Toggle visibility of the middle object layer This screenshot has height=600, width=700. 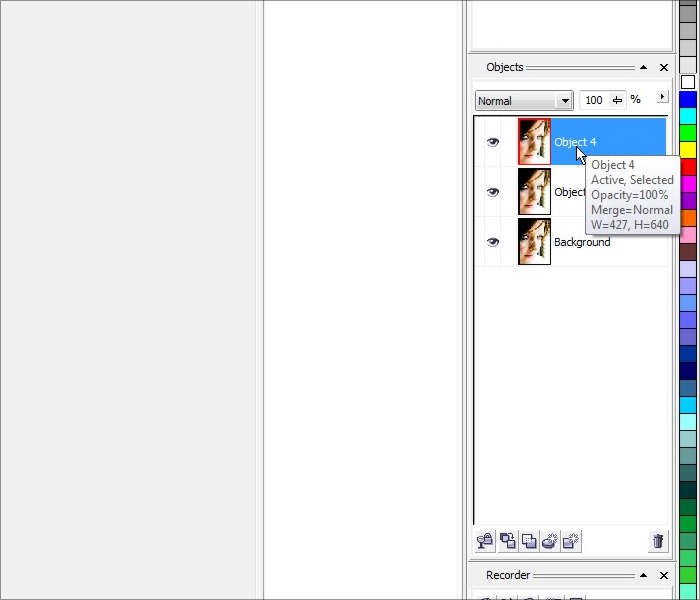pyautogui.click(x=492, y=192)
